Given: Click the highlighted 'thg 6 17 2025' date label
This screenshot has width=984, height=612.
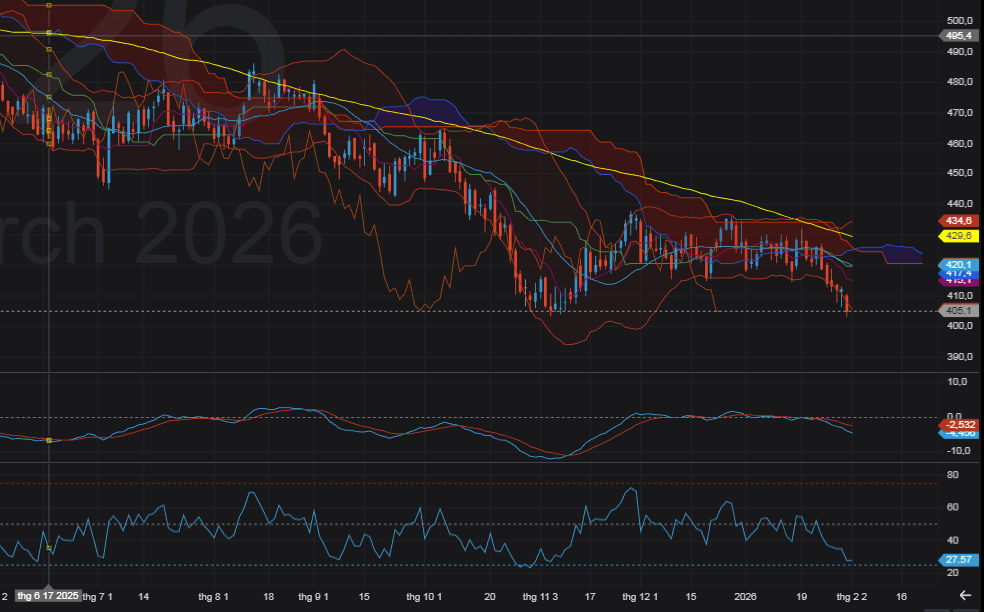Looking at the screenshot, I should [x=47, y=596].
